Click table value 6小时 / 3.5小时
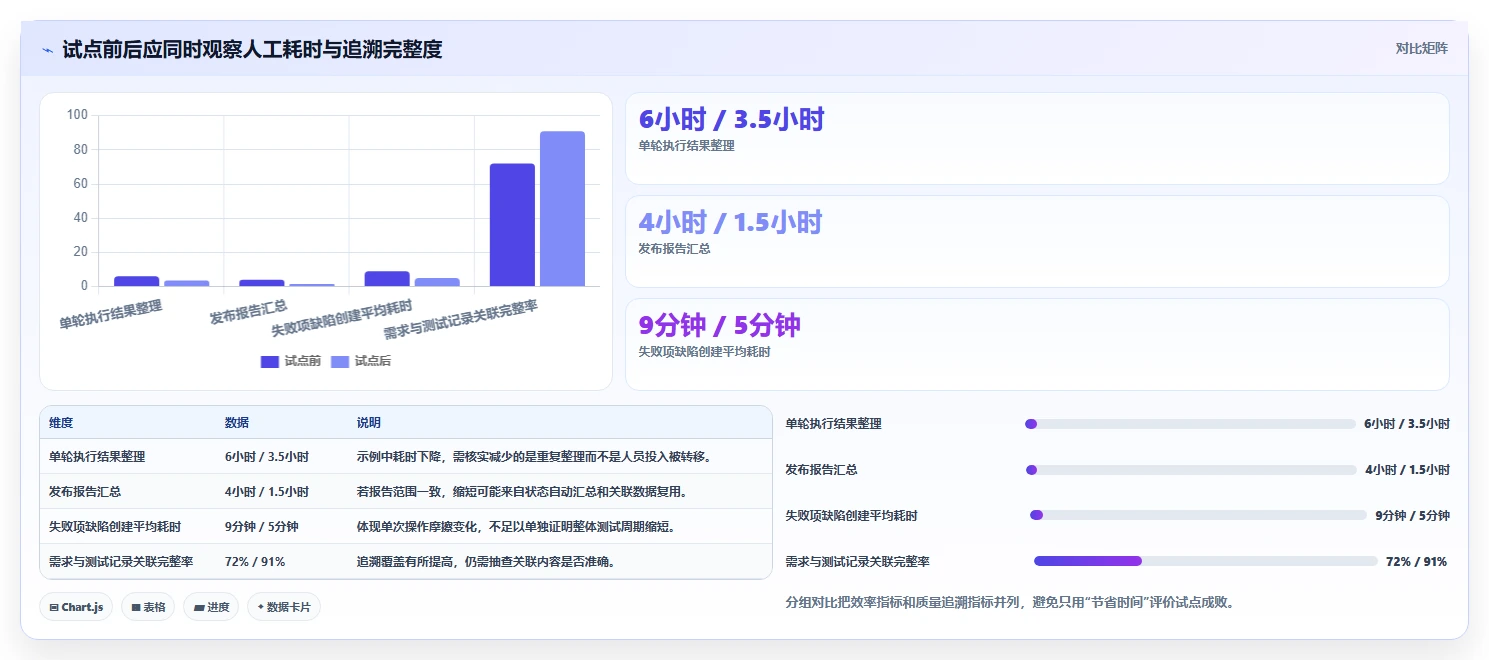Viewport: 1489px width, 660px height. [x=267, y=457]
